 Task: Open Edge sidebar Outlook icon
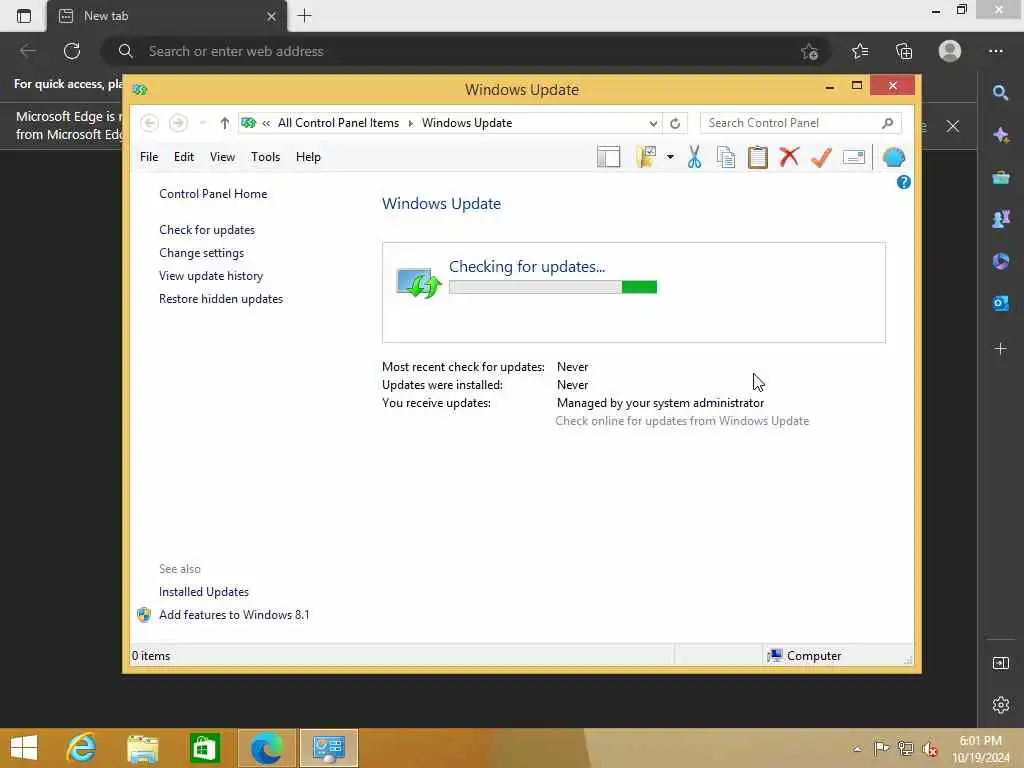pos(1000,303)
